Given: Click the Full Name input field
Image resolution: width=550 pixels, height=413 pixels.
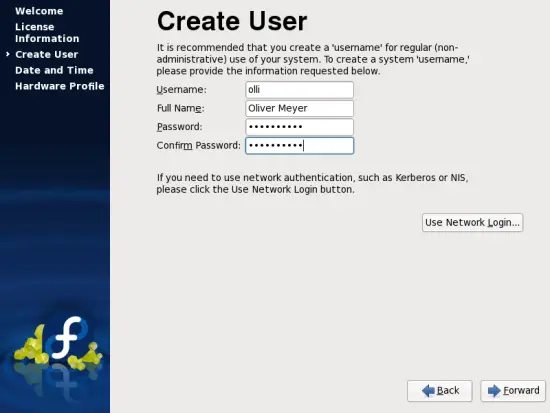Looking at the screenshot, I should (x=300, y=108).
